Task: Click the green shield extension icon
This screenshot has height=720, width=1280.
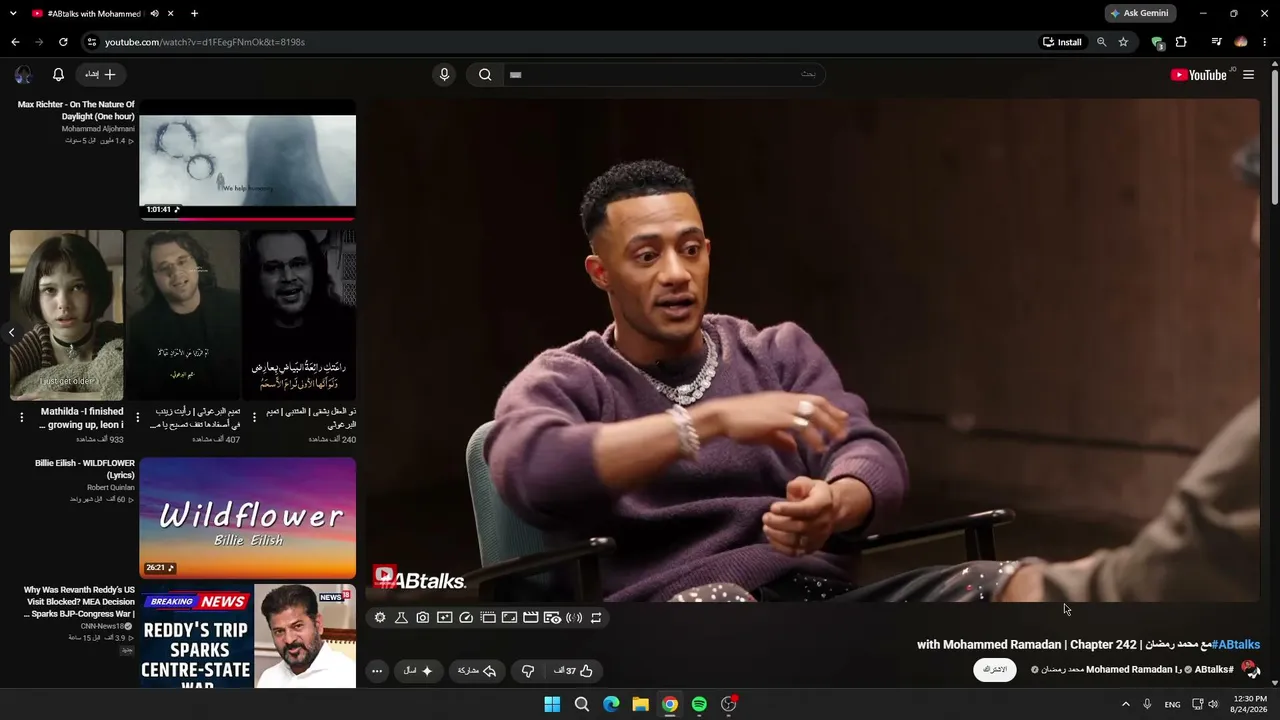Action: 1157,42
